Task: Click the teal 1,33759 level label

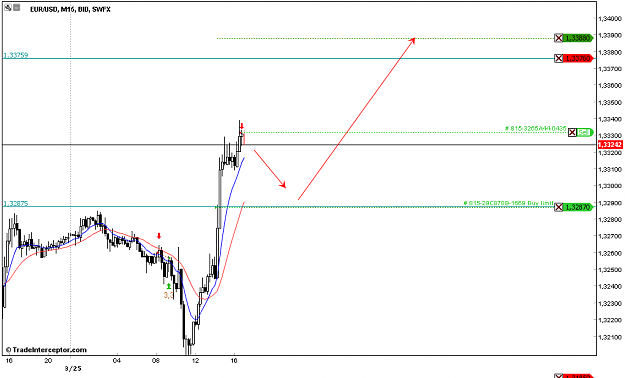Action: point(16,55)
